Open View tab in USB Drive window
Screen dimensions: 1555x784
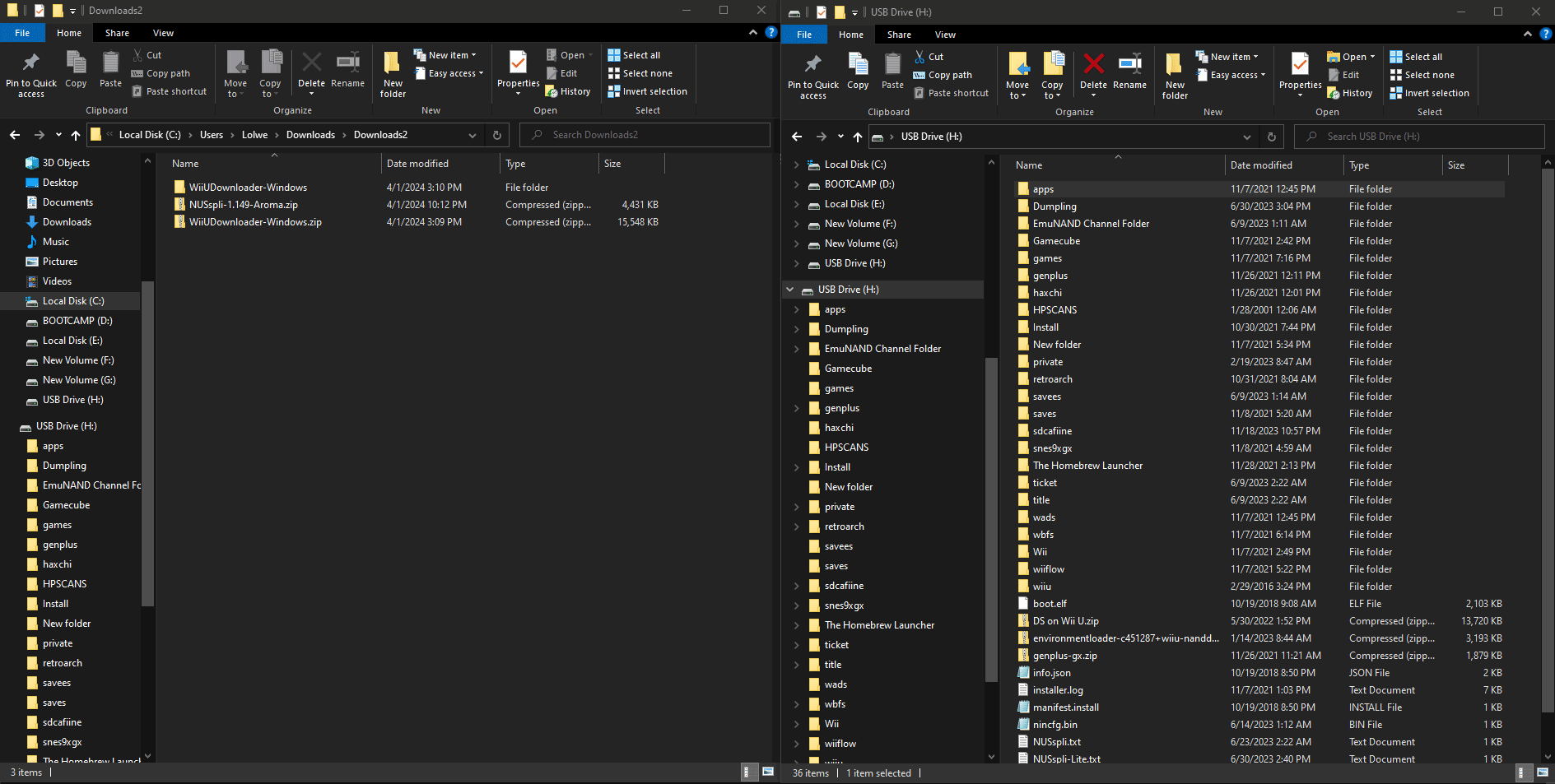click(945, 35)
